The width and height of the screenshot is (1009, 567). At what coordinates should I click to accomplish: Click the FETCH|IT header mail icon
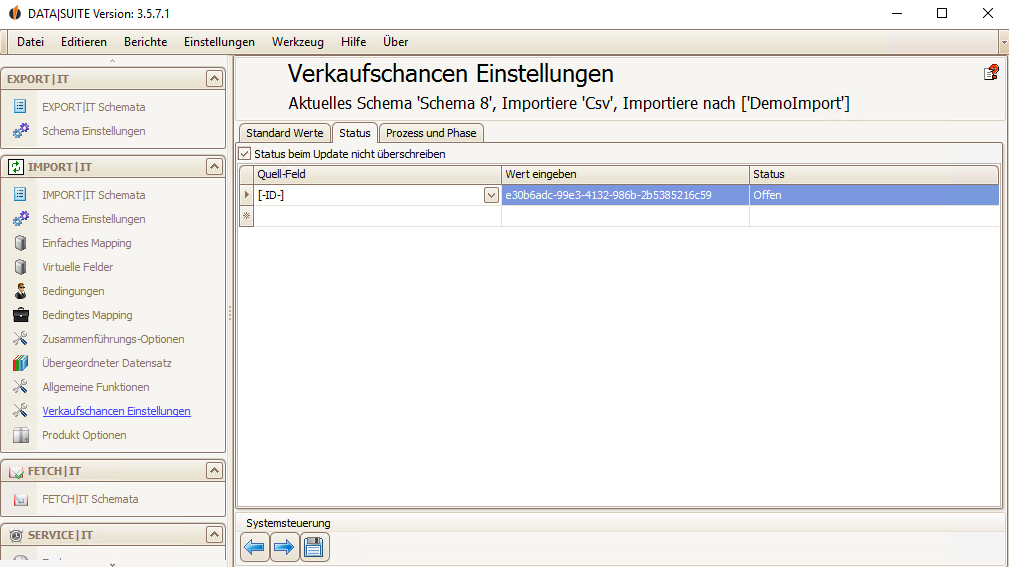click(x=16, y=472)
